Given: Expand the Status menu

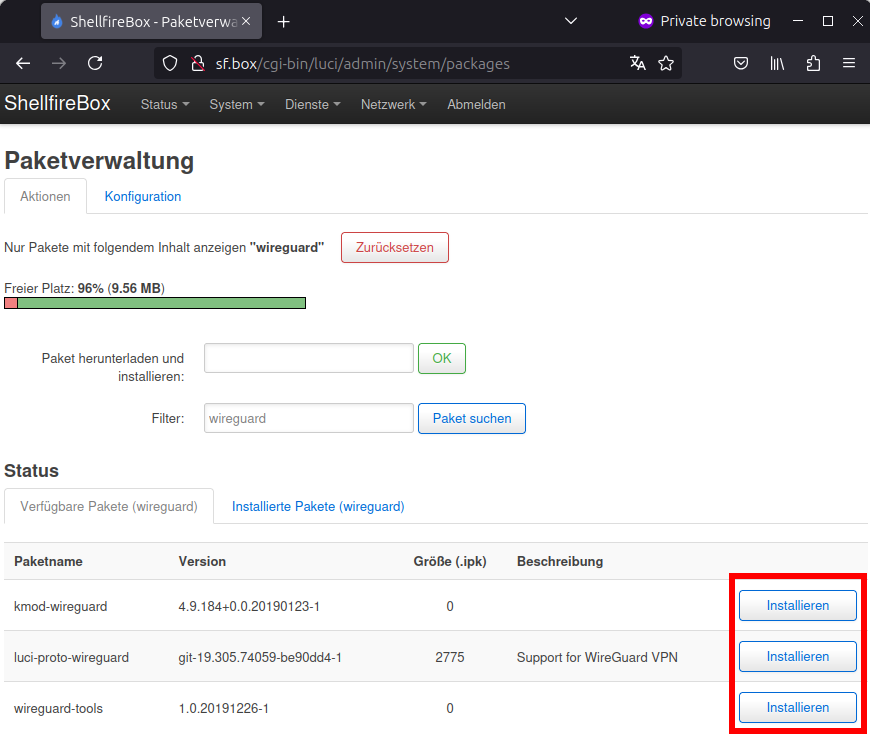Looking at the screenshot, I should (165, 104).
